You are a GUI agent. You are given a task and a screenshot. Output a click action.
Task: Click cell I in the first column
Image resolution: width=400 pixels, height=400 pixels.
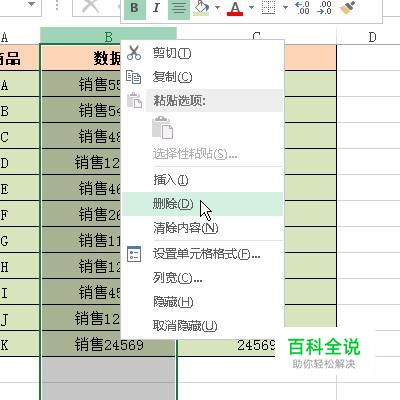coord(19,292)
